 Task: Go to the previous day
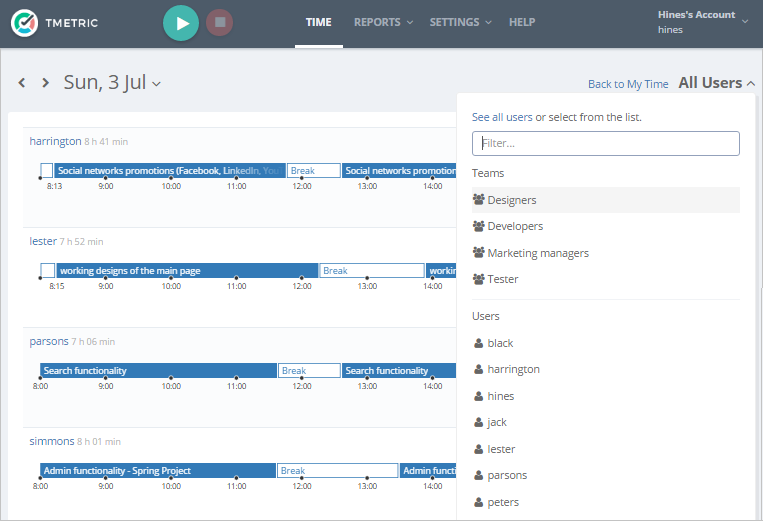click(21, 83)
